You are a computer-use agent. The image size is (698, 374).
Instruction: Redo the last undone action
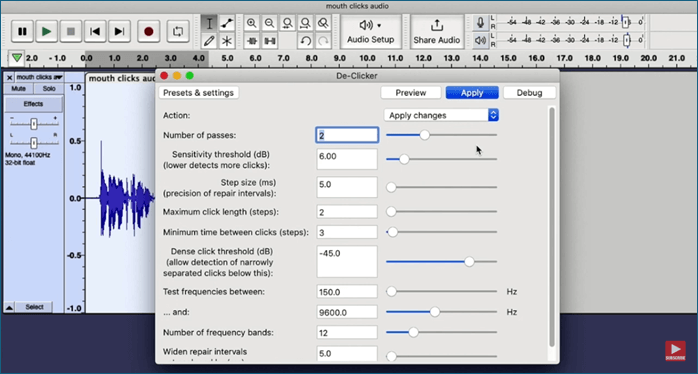tap(323, 41)
